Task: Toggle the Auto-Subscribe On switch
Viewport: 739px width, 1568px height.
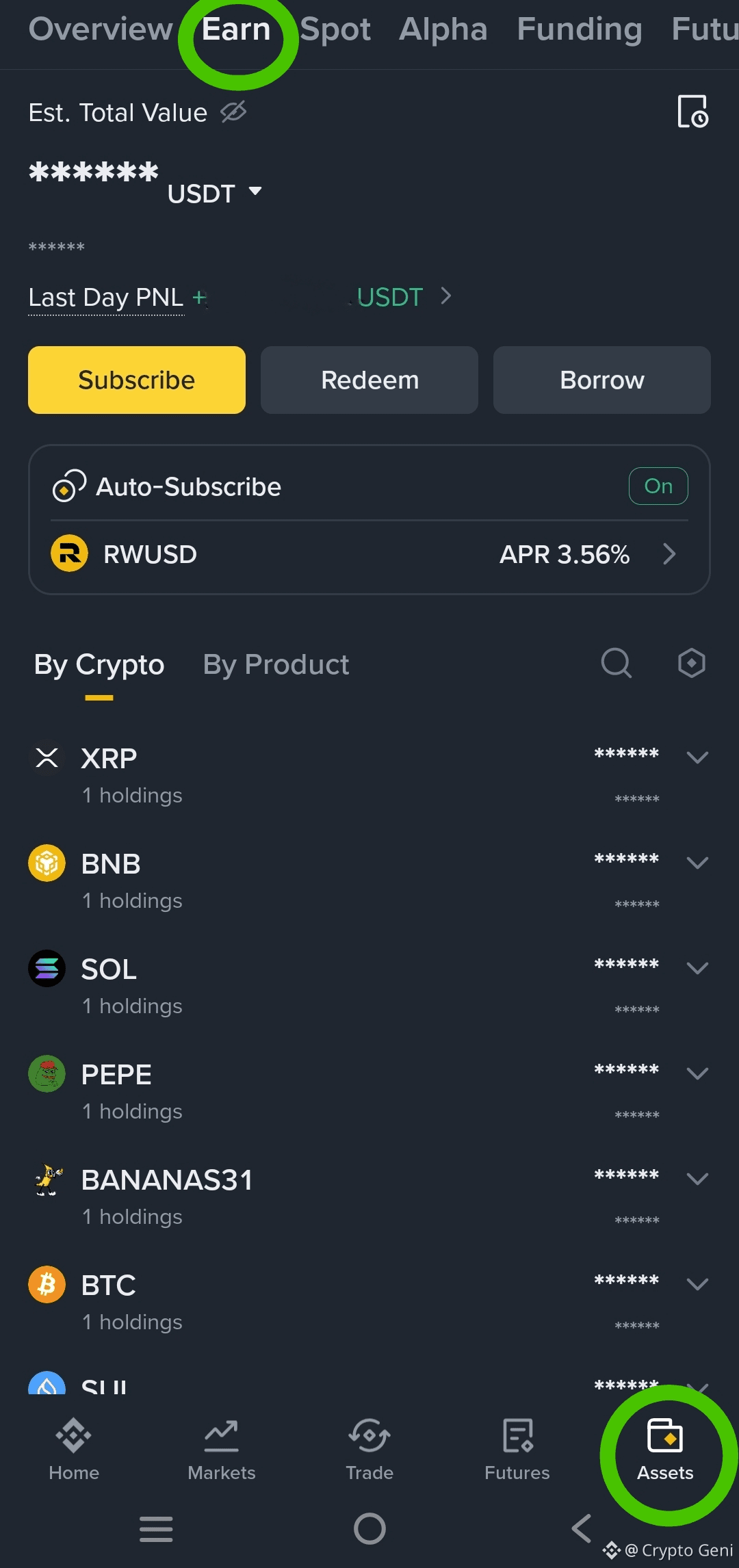Action: [658, 486]
